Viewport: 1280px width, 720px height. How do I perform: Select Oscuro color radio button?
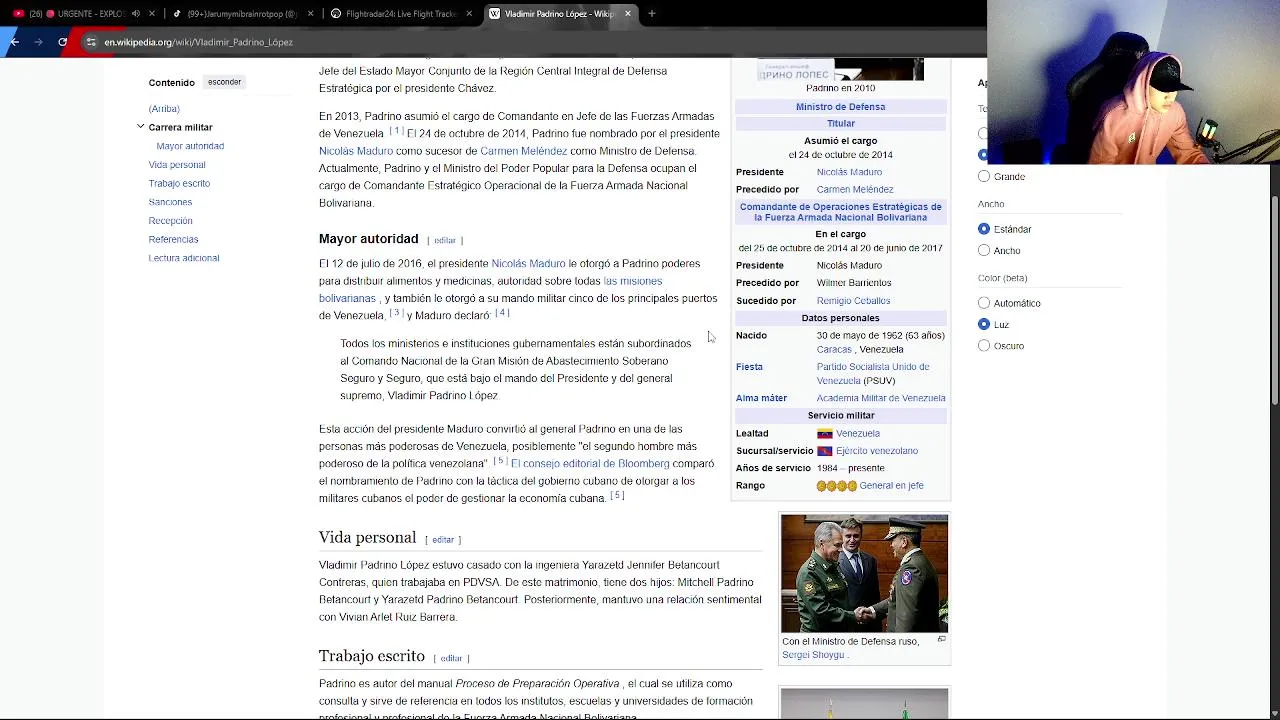pyautogui.click(x=984, y=345)
